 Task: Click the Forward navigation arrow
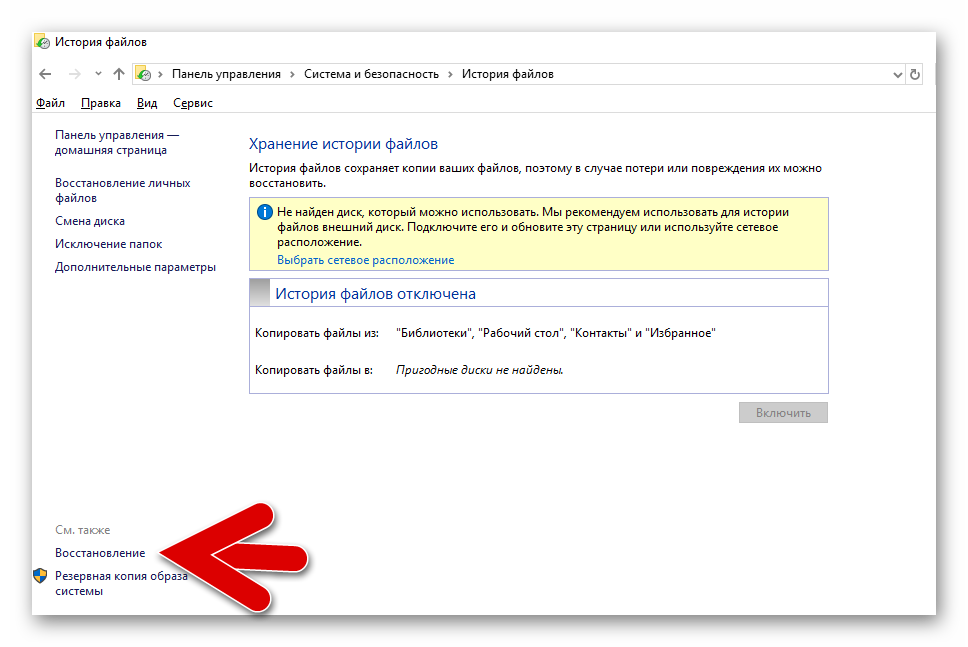pos(75,74)
